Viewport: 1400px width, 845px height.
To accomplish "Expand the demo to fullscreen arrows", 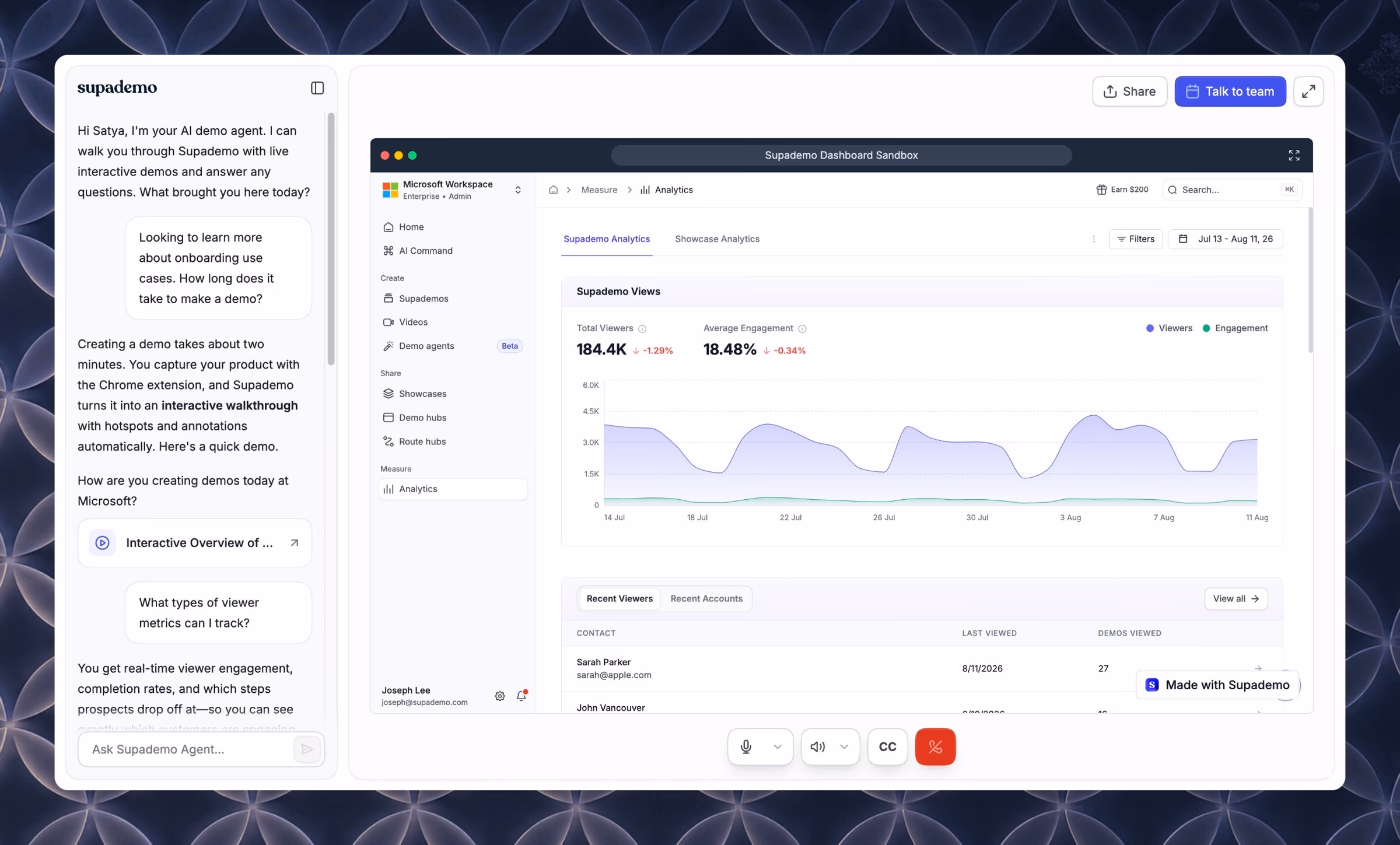I will (x=1308, y=92).
